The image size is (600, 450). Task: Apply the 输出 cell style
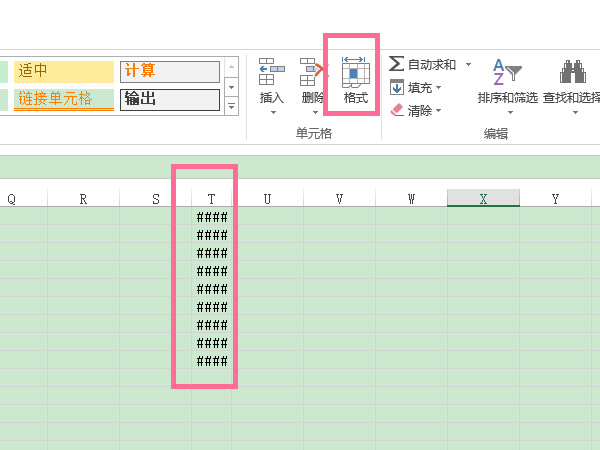(x=169, y=99)
